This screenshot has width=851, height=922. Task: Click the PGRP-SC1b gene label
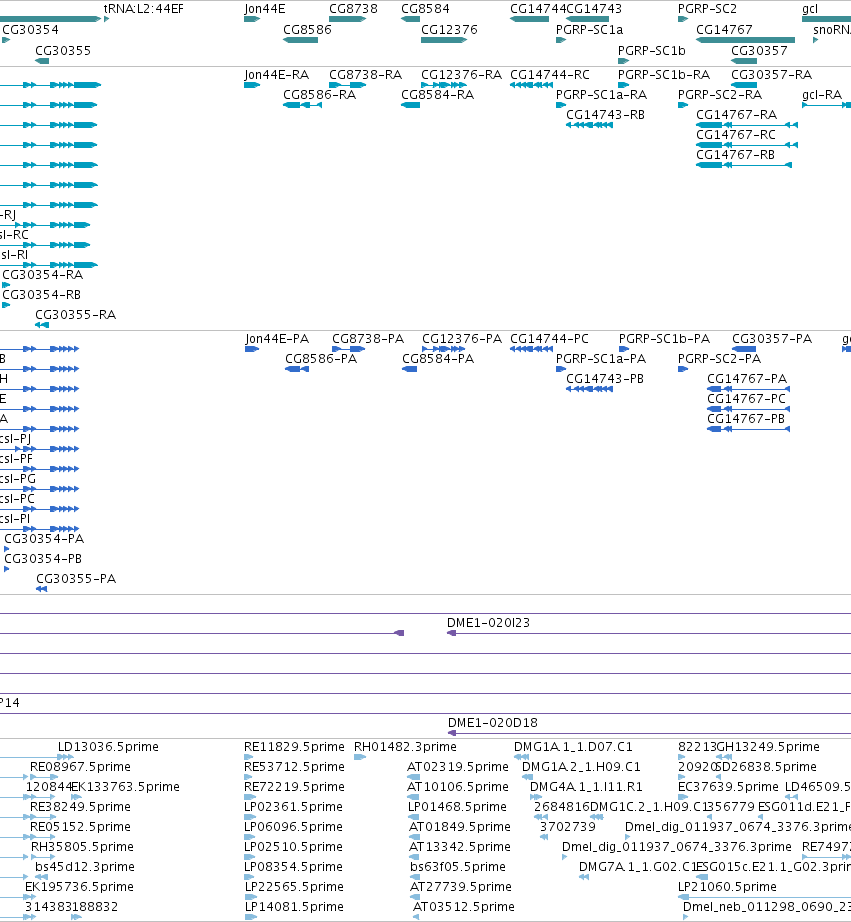point(652,51)
